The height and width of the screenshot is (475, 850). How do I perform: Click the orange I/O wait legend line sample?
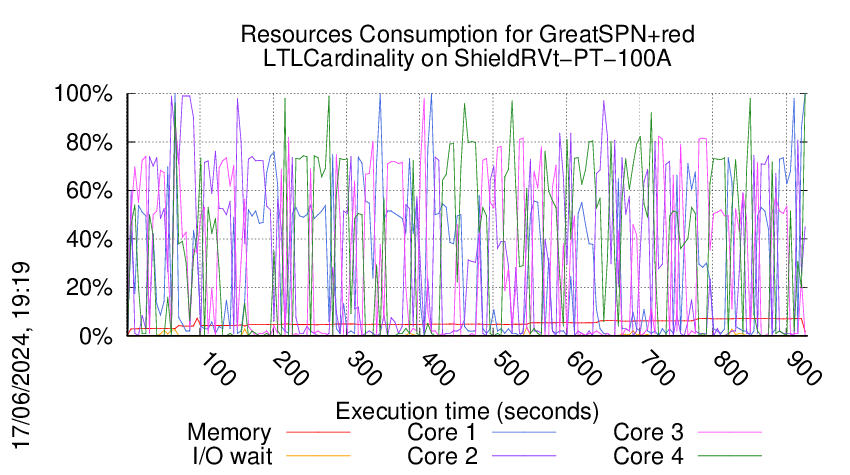click(x=318, y=456)
